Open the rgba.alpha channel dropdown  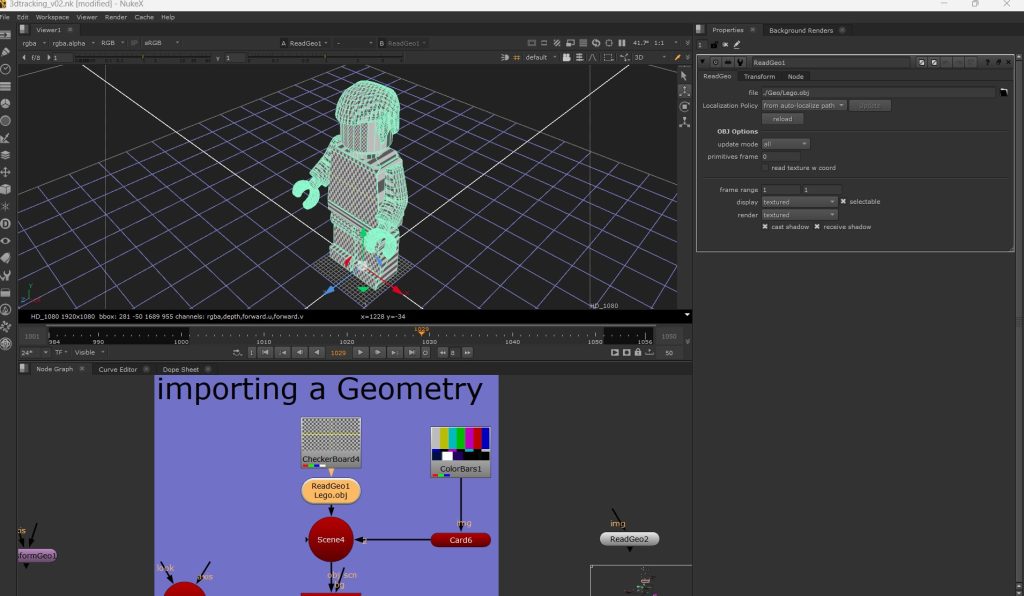point(73,44)
